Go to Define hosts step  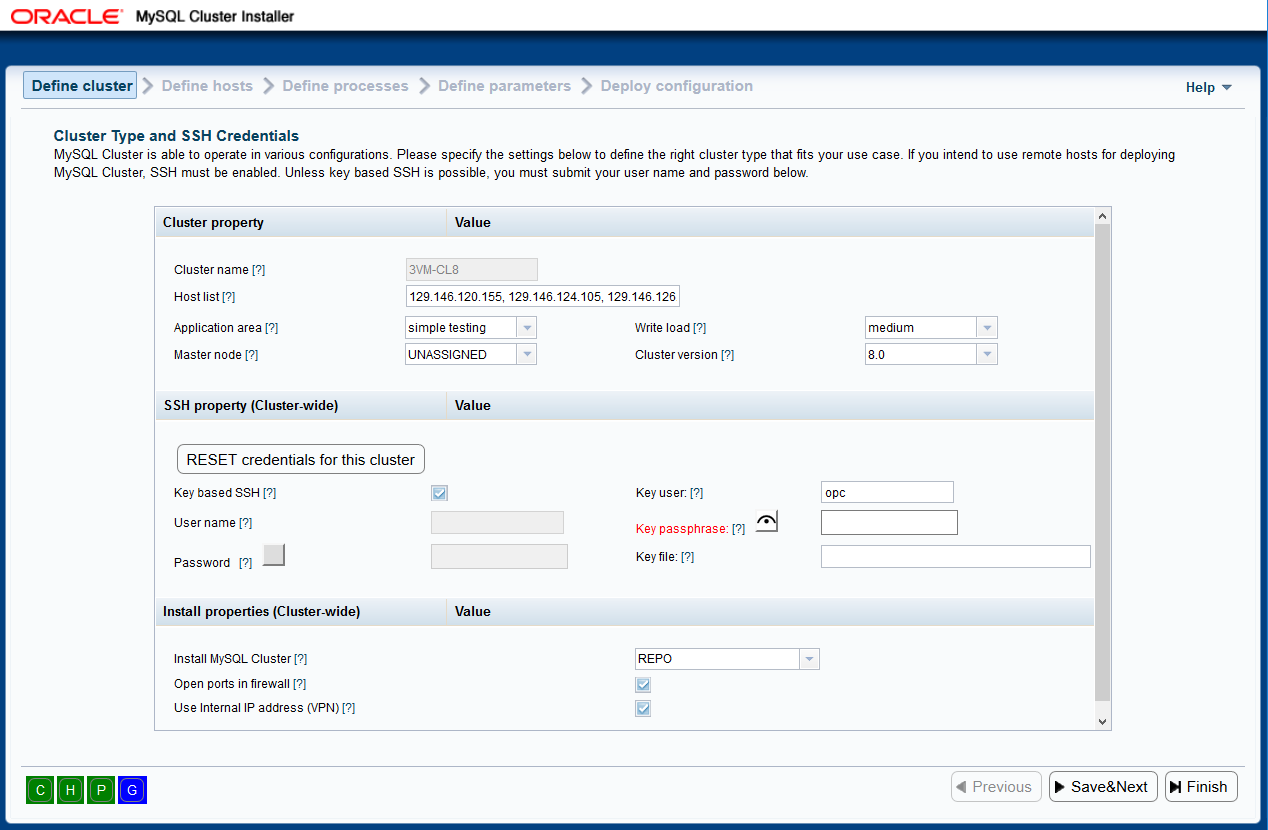207,86
